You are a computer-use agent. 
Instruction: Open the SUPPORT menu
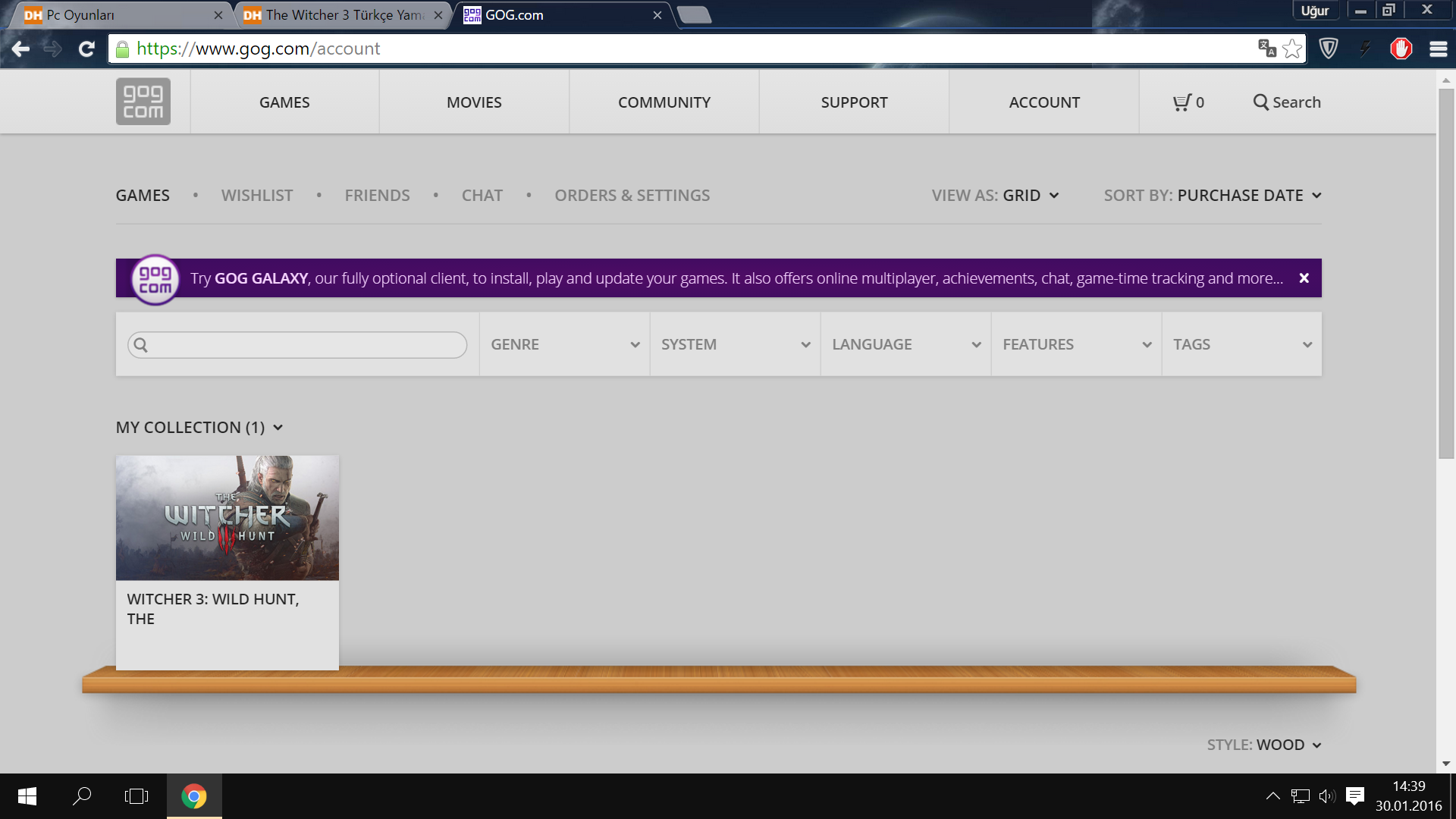click(x=854, y=102)
